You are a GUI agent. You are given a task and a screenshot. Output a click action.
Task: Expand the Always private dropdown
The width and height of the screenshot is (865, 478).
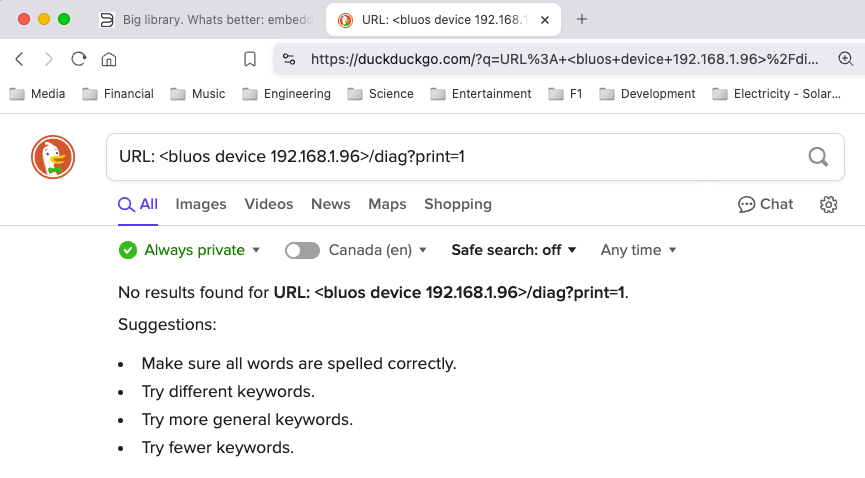tap(190, 250)
